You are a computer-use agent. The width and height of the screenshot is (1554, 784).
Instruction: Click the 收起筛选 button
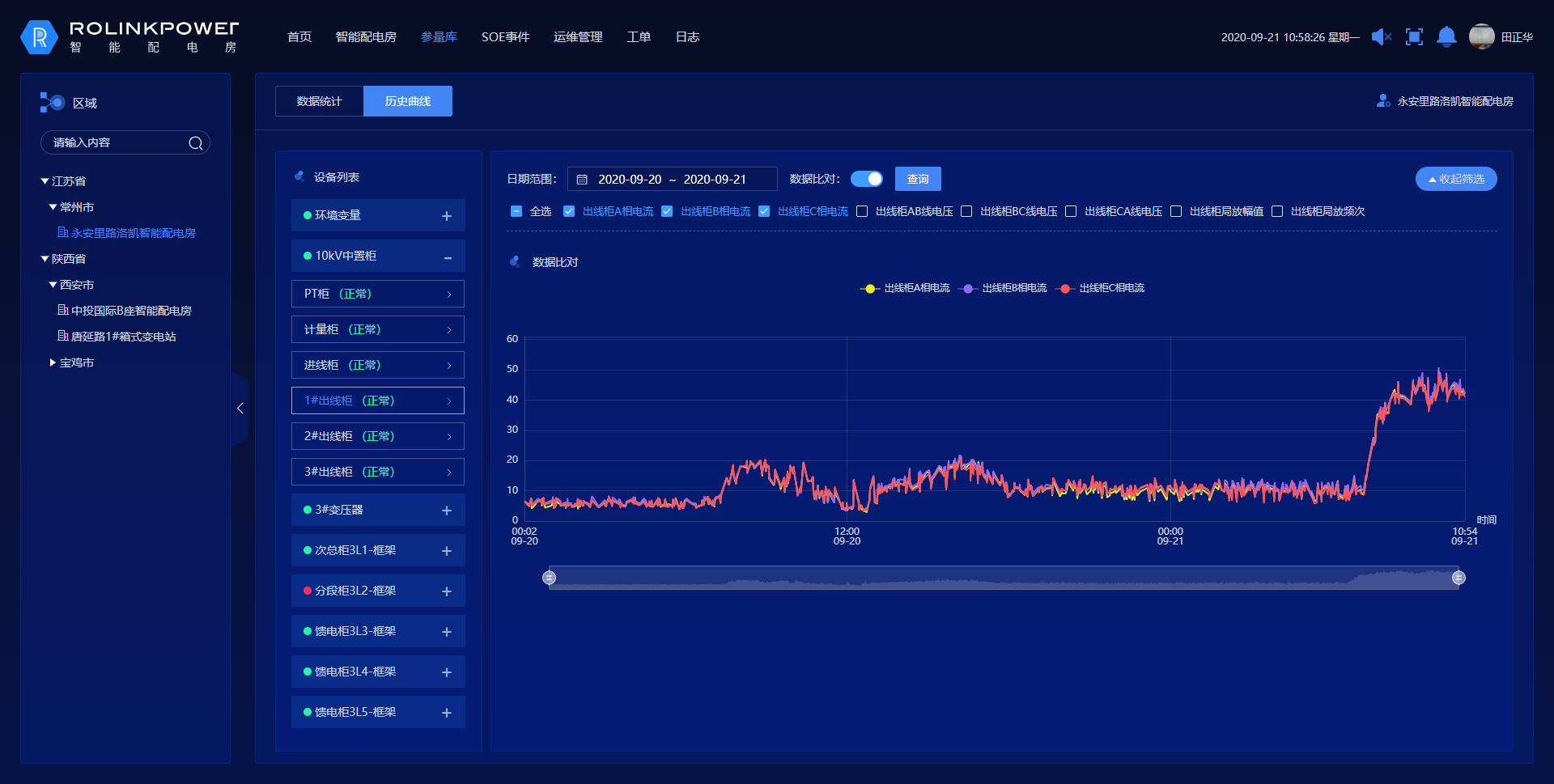(x=1455, y=179)
